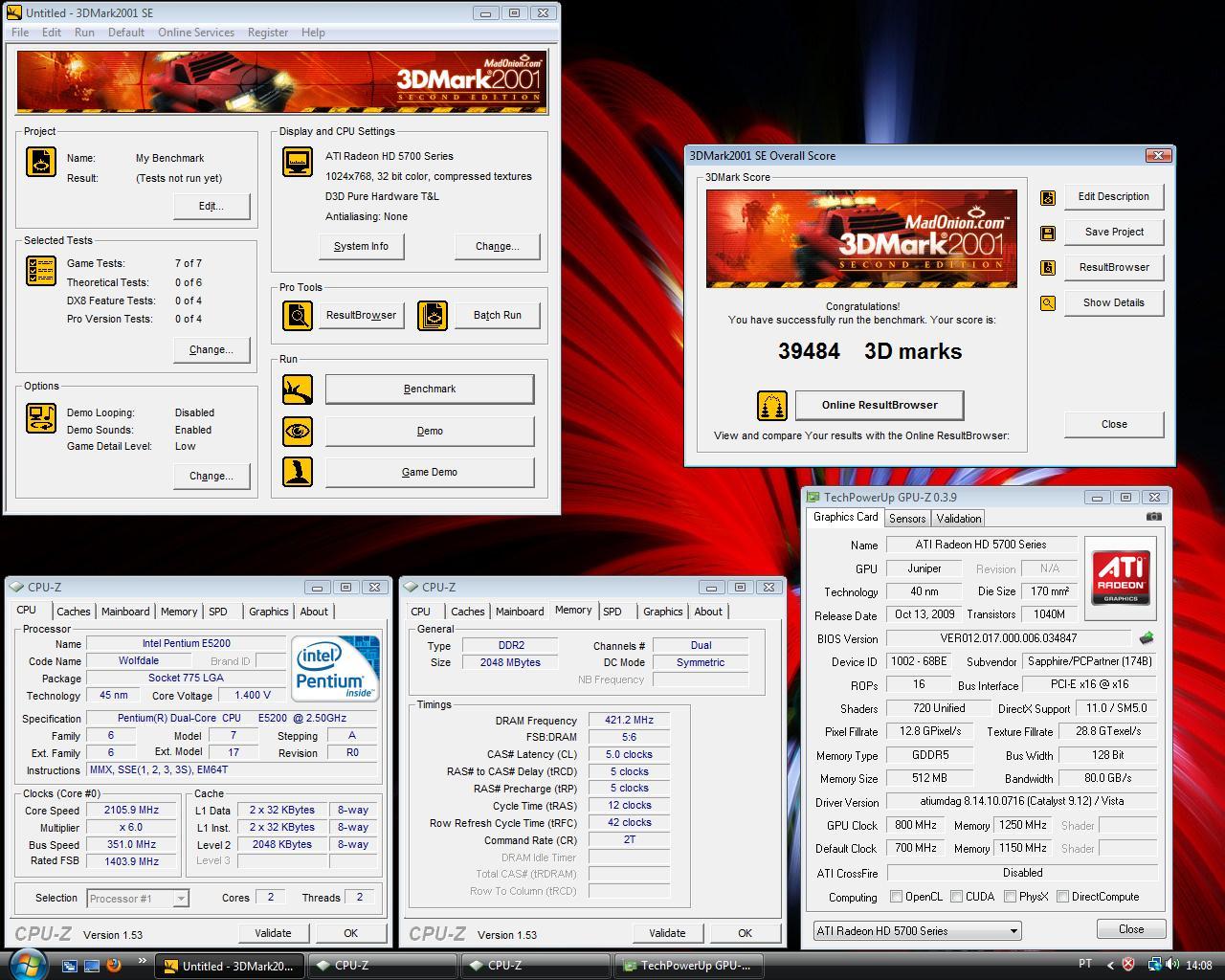The width and height of the screenshot is (1225, 980).
Task: Expand hidden quick launch icons chevron
Action: pos(143,960)
